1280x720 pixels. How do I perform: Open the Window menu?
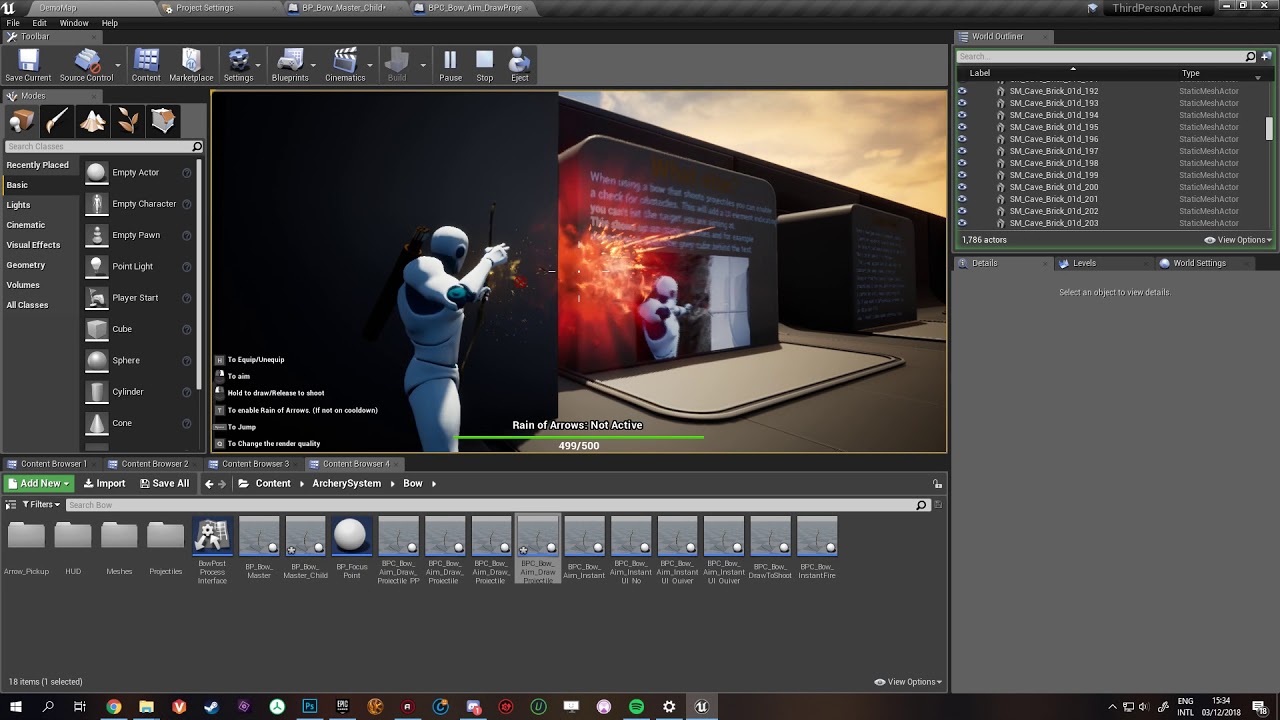click(74, 23)
